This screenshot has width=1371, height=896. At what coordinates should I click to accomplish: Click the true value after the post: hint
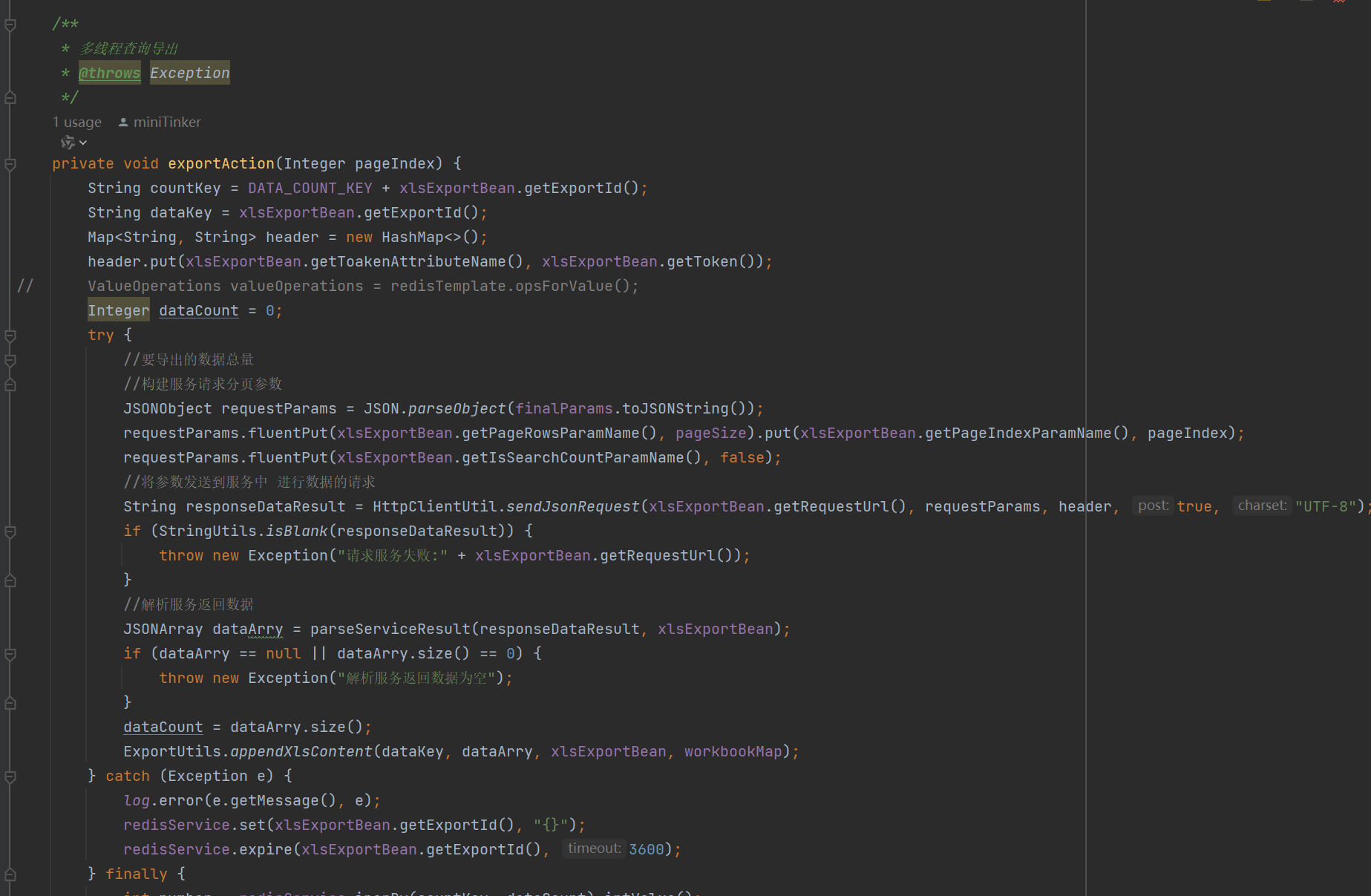point(1194,506)
